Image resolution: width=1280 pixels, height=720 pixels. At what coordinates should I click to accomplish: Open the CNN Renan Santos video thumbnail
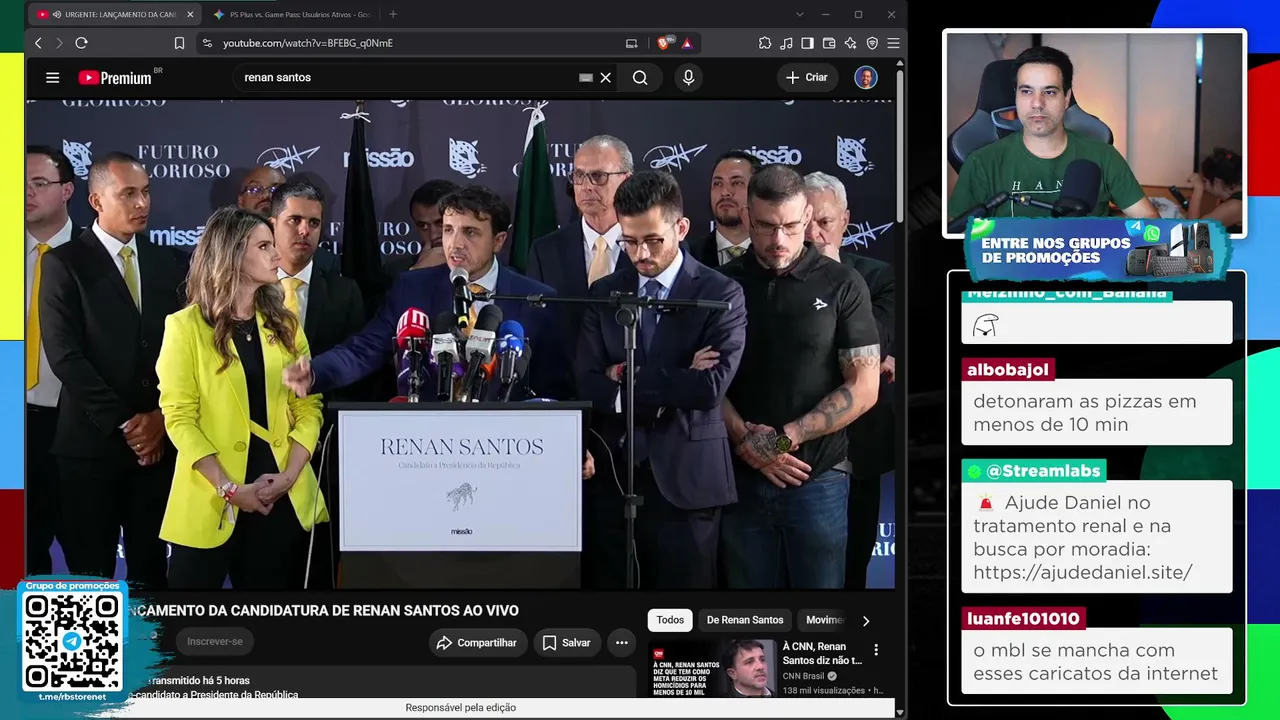[713, 668]
